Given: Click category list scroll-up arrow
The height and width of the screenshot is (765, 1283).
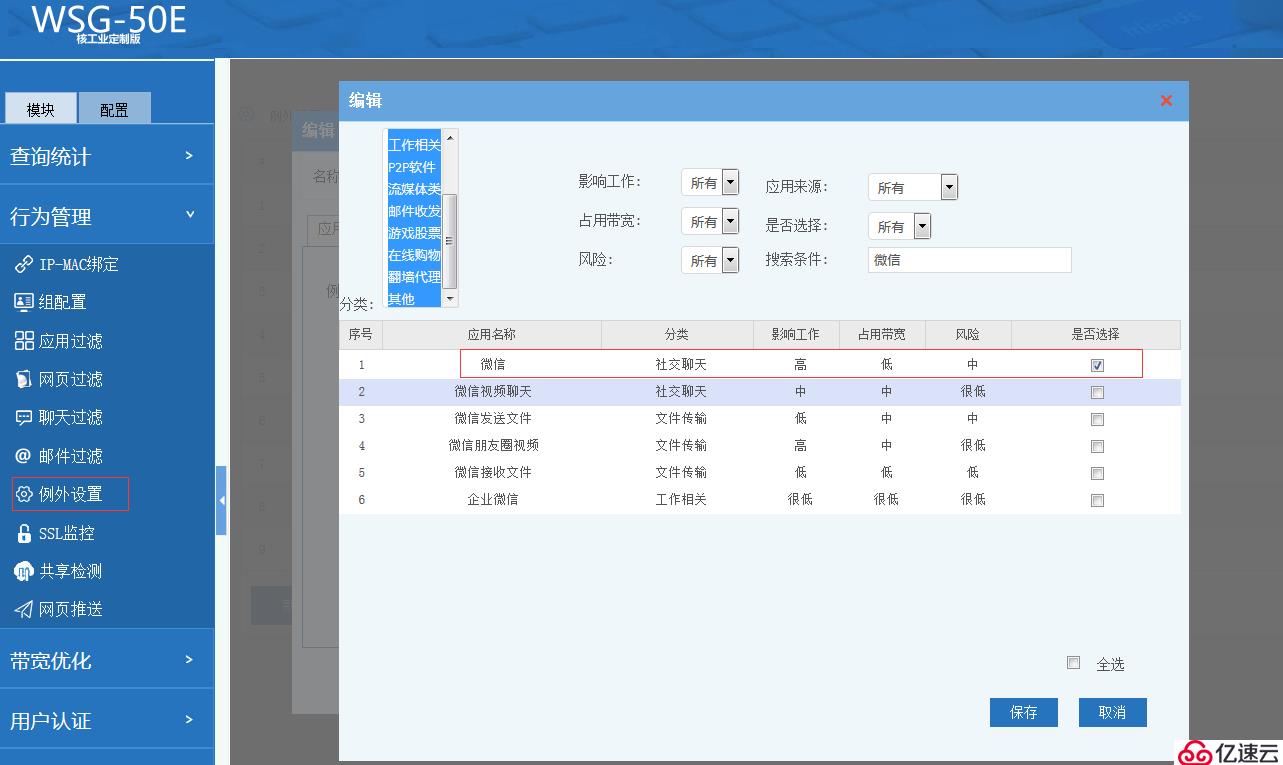Looking at the screenshot, I should [450, 137].
